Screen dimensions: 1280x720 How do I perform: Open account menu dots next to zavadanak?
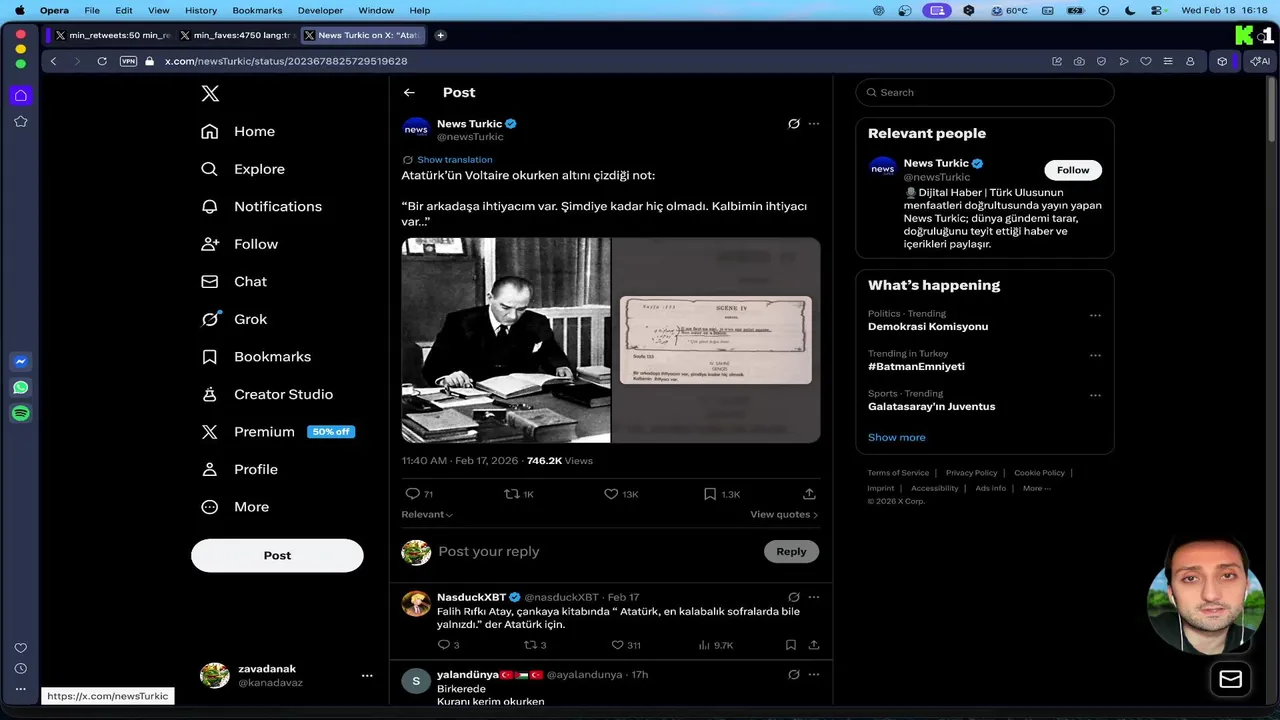[367, 676]
